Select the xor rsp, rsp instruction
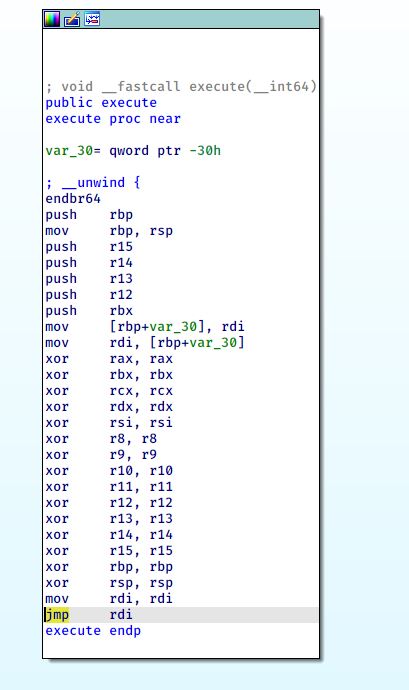Viewport: 409px width, 690px height. pyautogui.click(x=109, y=583)
